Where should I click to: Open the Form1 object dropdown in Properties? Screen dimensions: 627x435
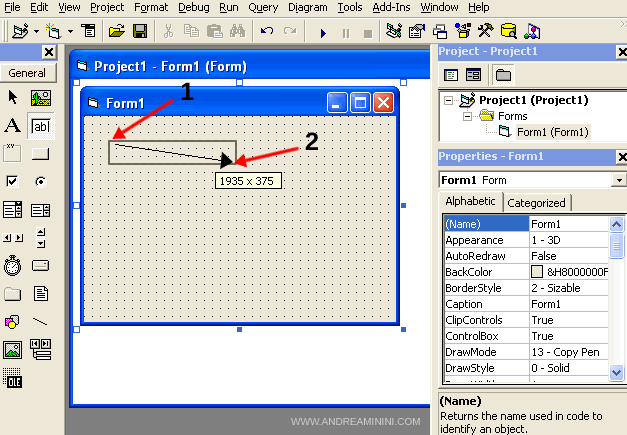tap(619, 180)
